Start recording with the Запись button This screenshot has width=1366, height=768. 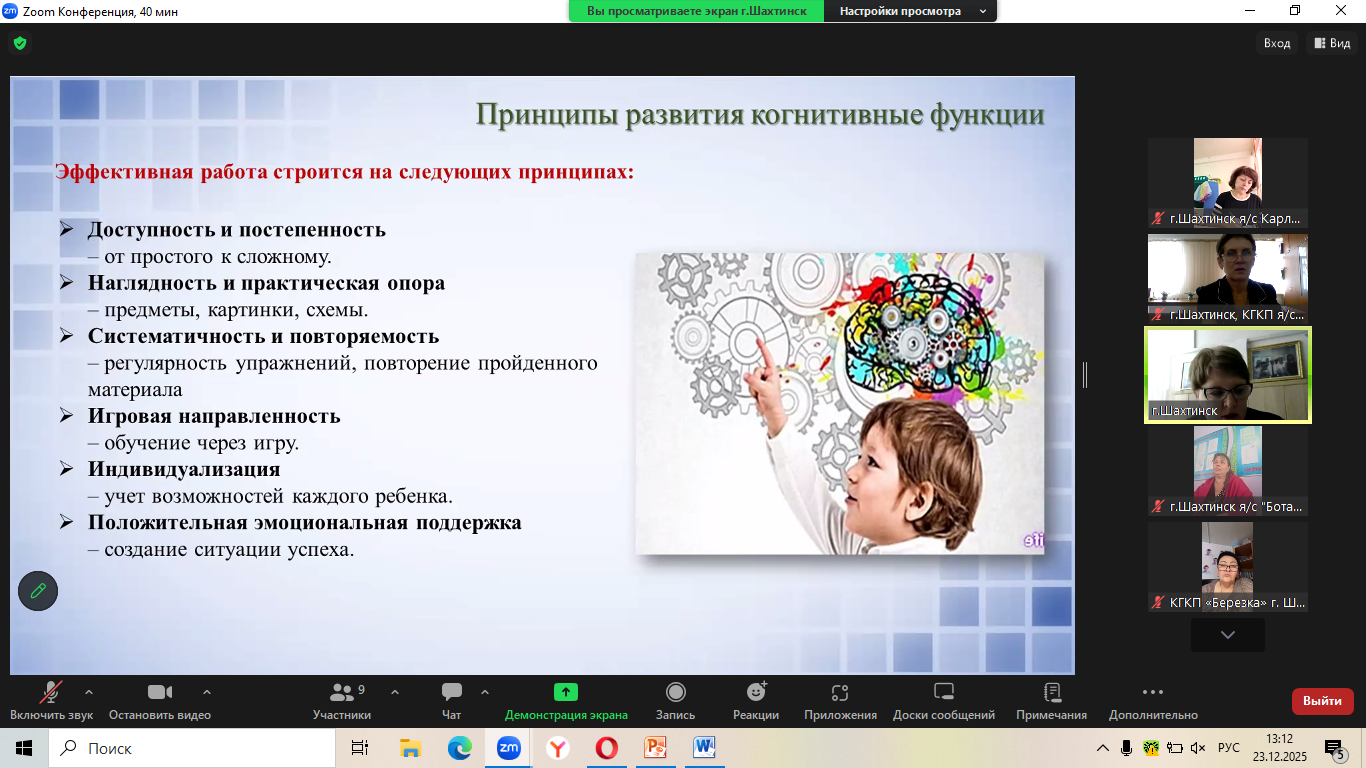pos(676,700)
